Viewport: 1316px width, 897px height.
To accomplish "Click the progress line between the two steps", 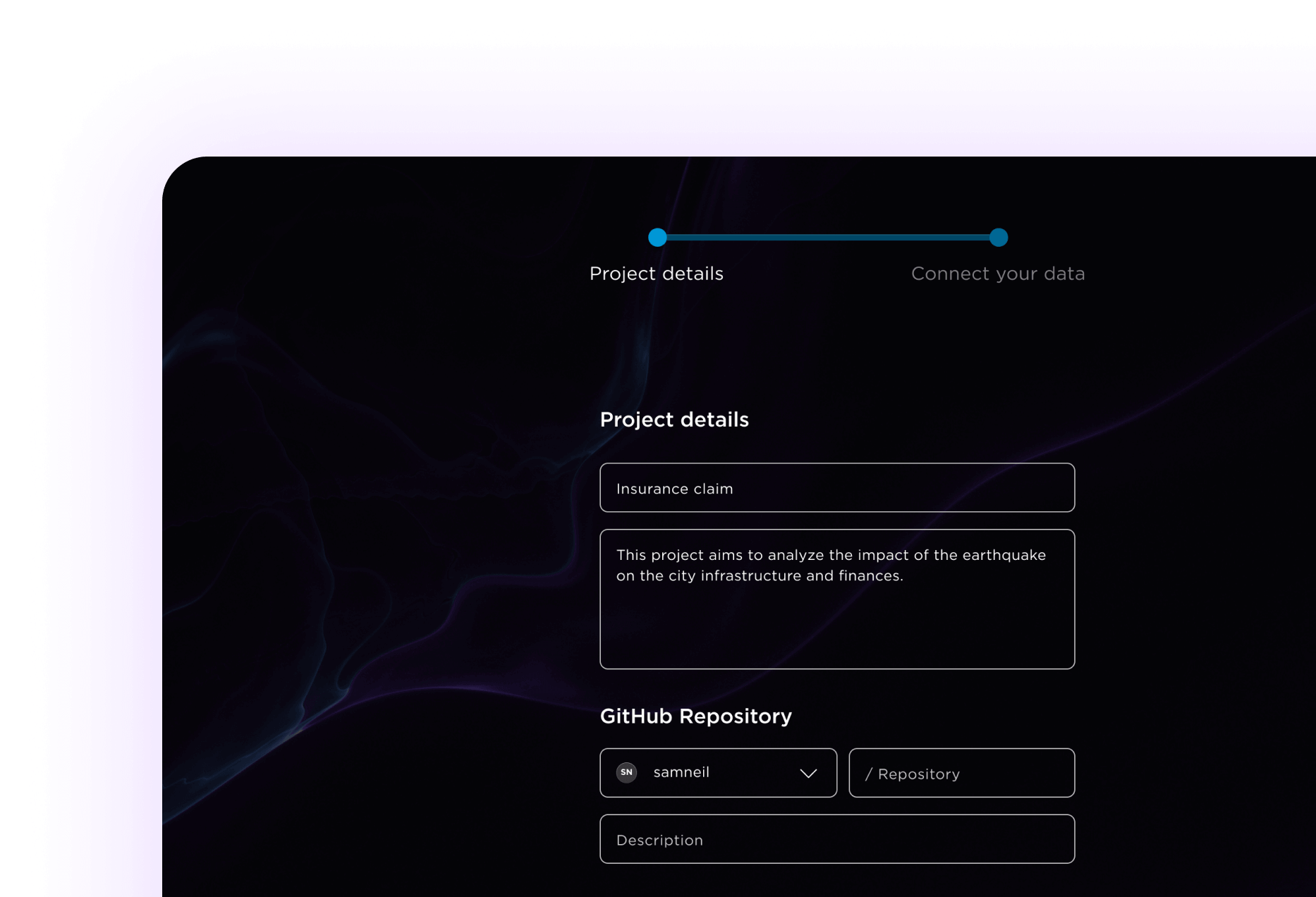I will (x=828, y=238).
